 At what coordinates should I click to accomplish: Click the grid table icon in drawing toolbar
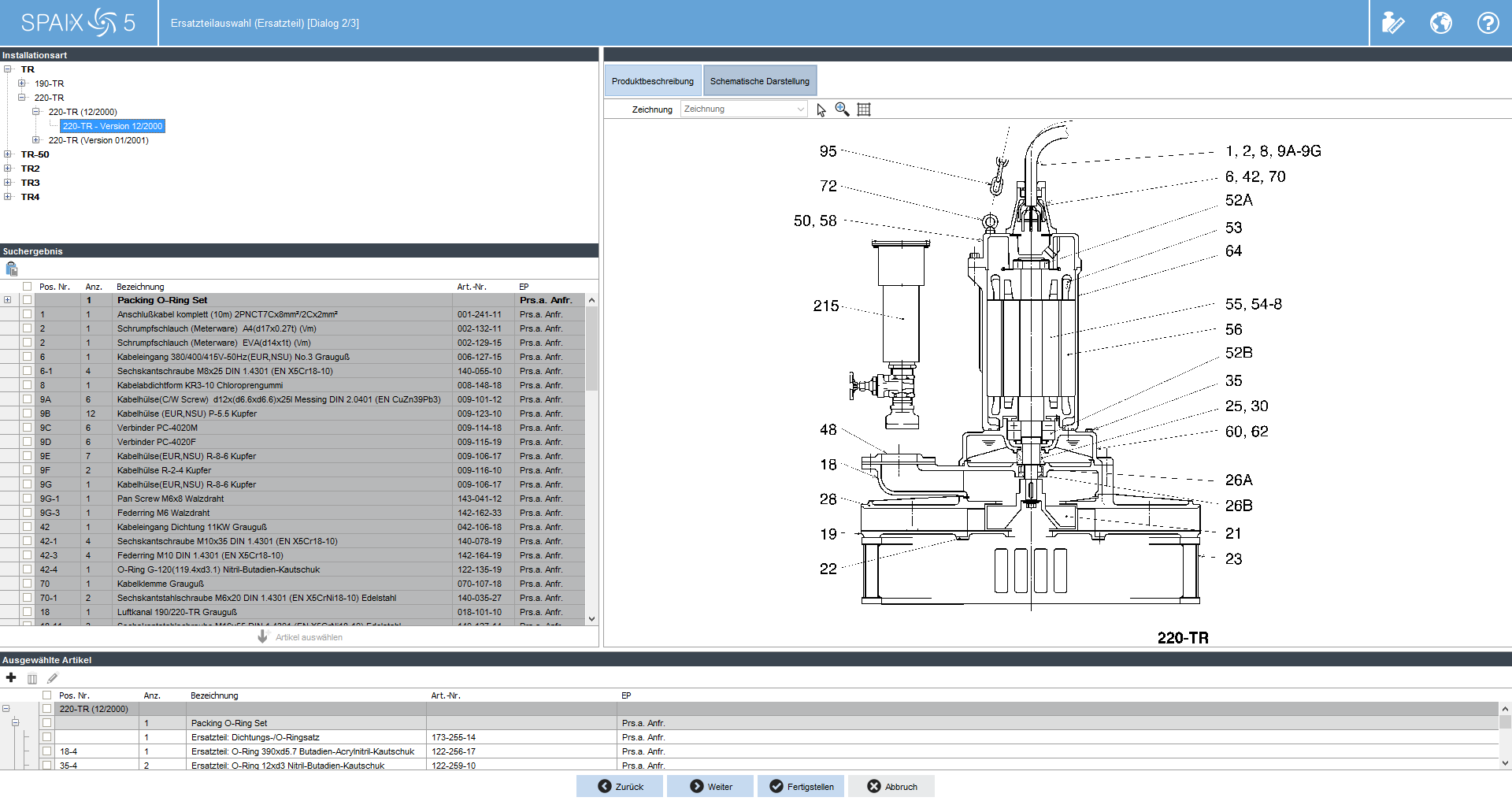864,109
